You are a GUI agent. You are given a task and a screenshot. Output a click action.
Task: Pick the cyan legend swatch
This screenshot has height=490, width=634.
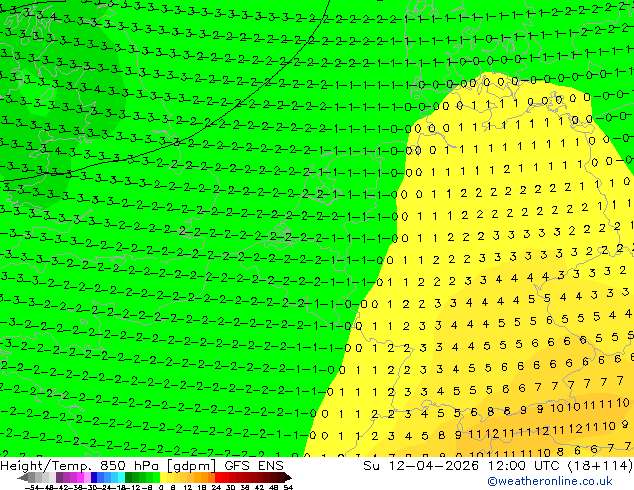tap(121, 478)
